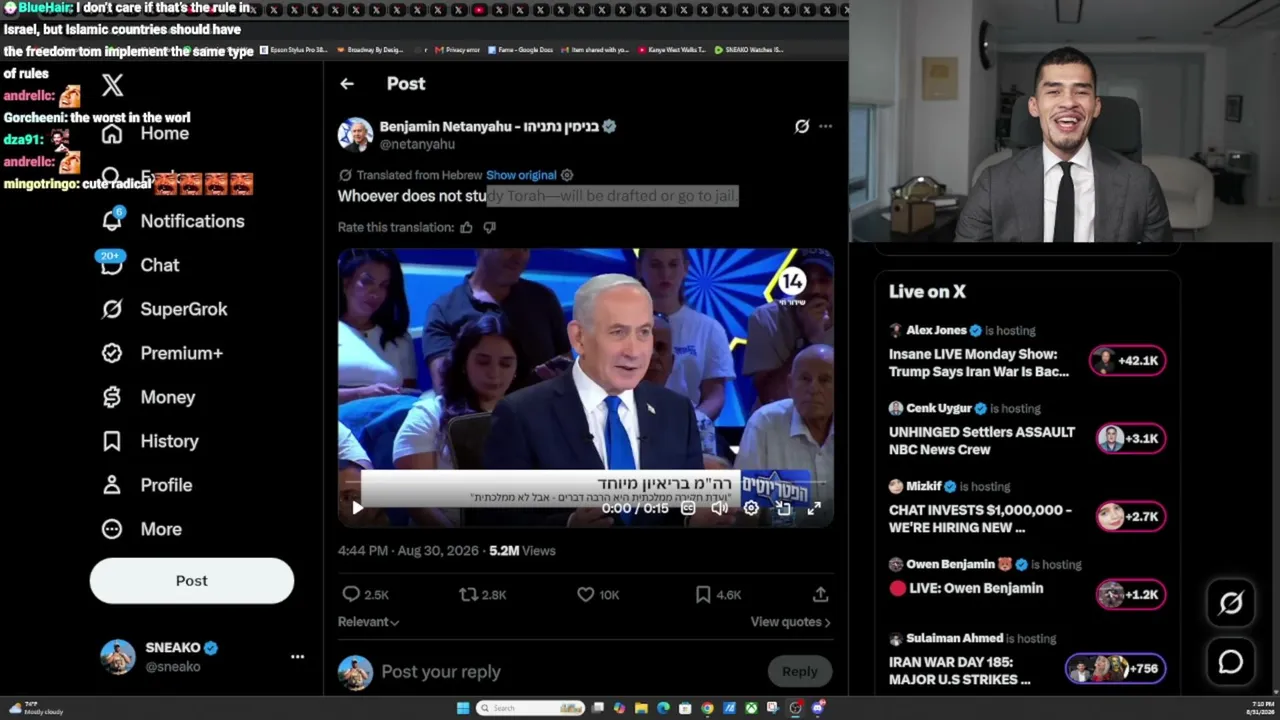The image size is (1280, 720).
Task: Click the +42.1K listeners badge
Action: point(1128,361)
